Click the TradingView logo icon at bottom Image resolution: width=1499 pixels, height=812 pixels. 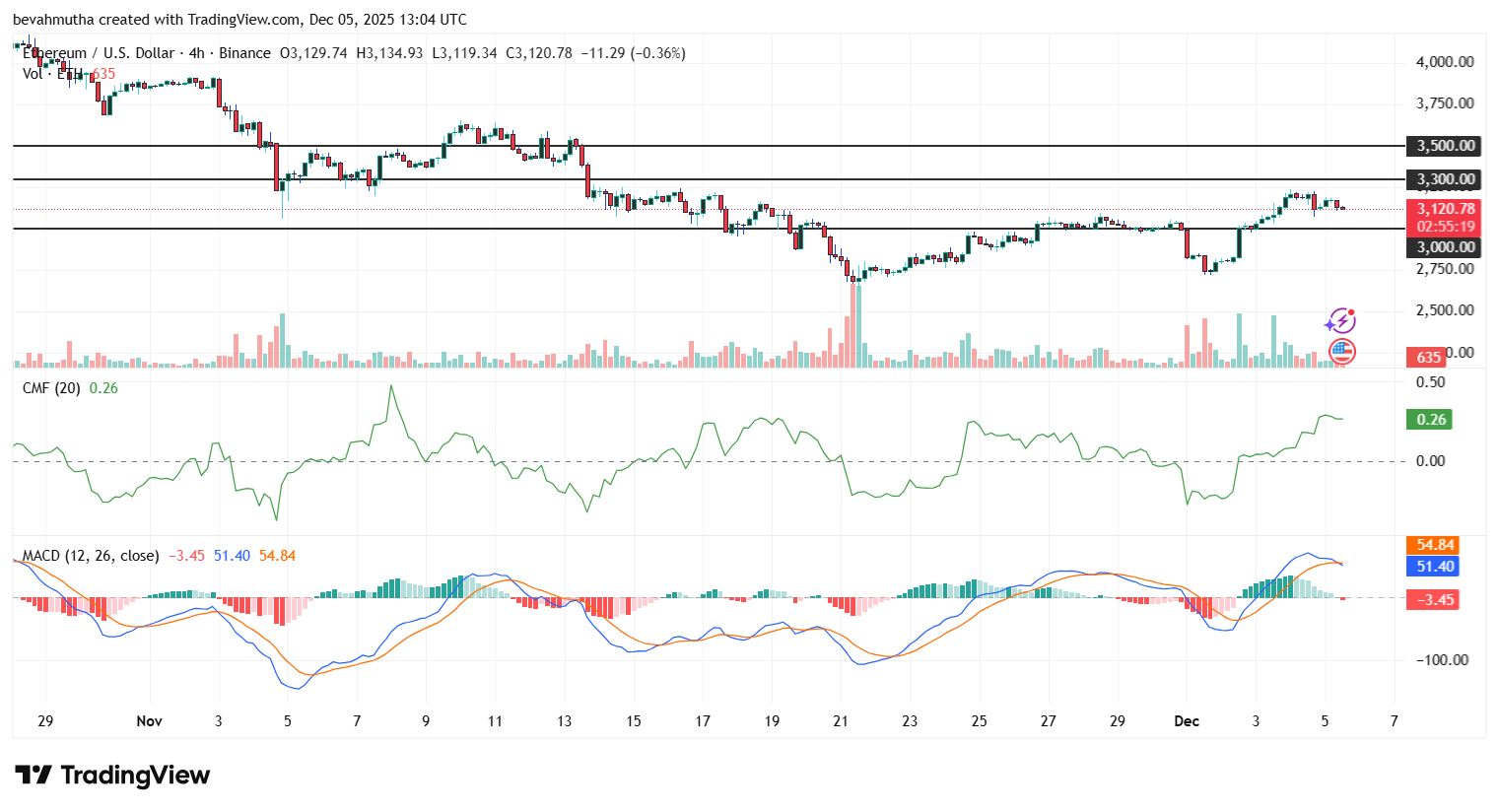33,776
